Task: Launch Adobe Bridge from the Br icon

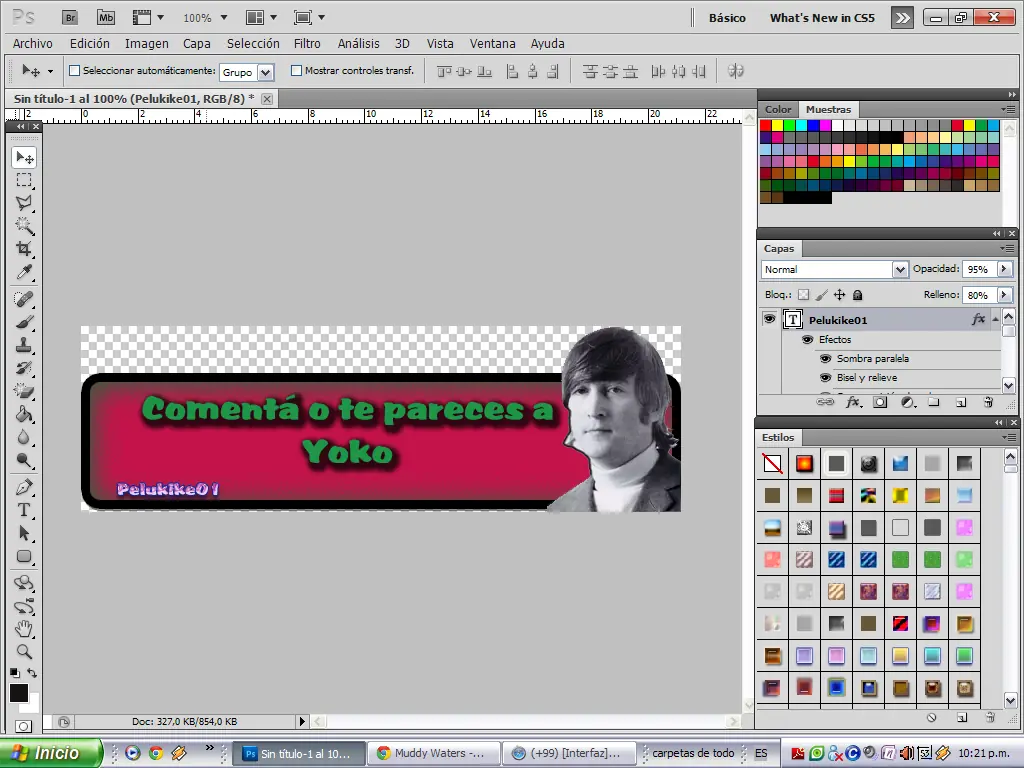Action: [x=71, y=18]
